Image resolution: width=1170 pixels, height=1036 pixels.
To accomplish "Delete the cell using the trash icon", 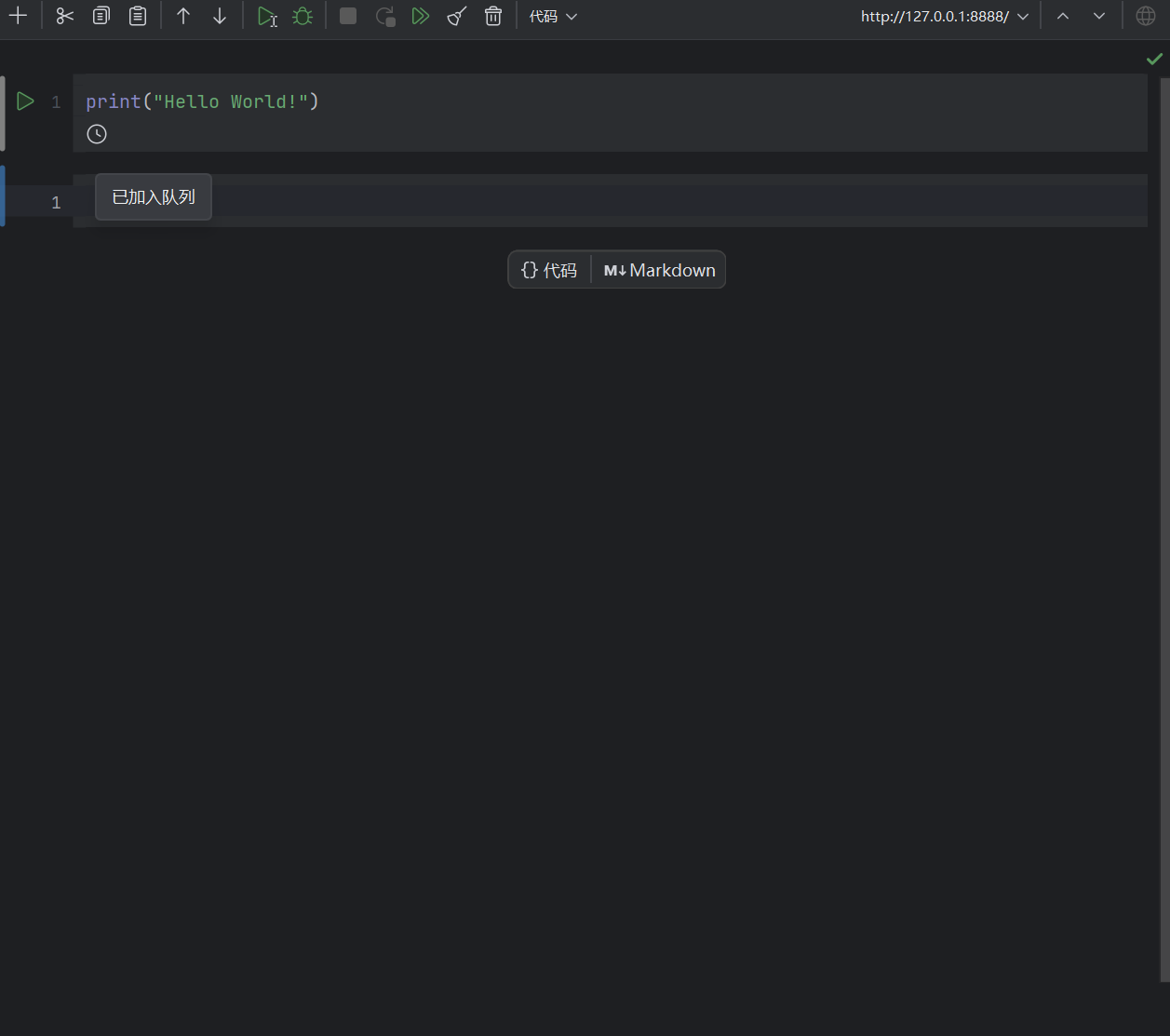I will tap(493, 16).
